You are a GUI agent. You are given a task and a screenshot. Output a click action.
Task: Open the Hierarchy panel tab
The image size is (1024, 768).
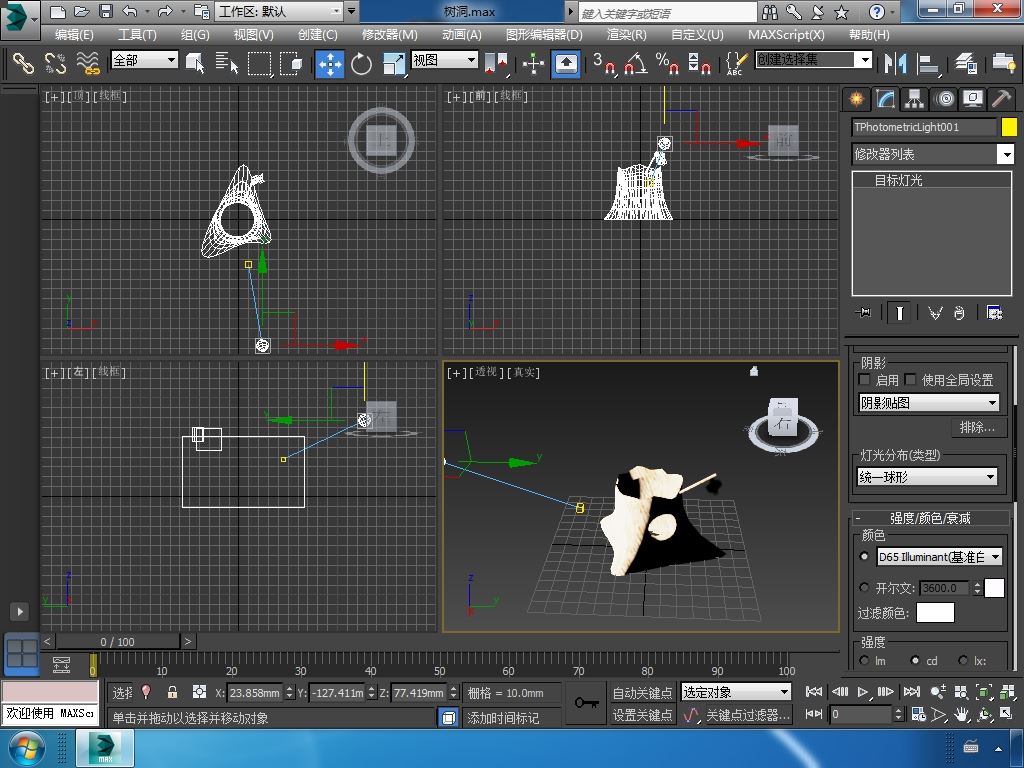[x=914, y=99]
